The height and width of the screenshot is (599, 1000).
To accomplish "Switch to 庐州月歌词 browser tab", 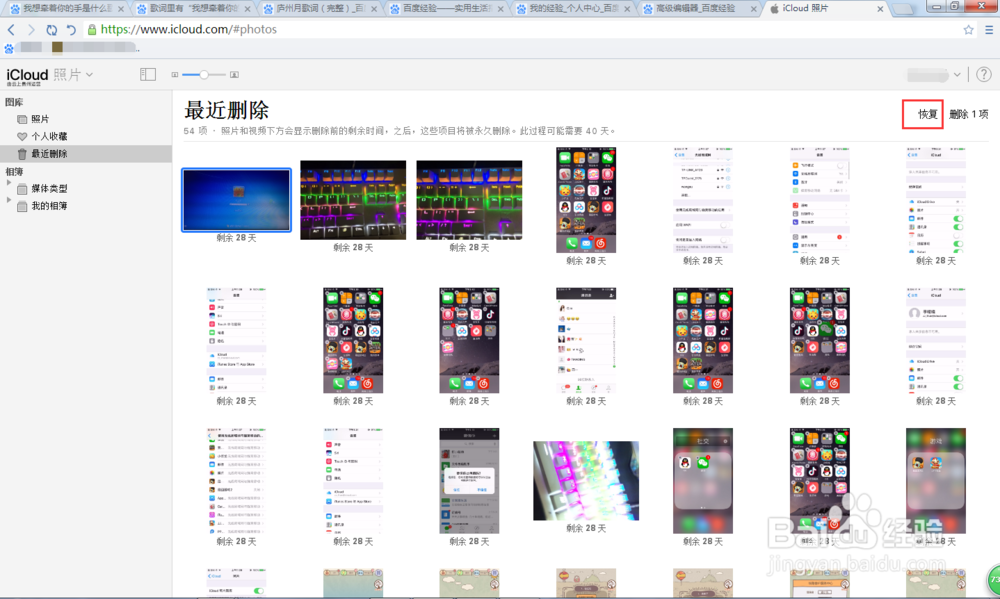I will click(x=319, y=8).
